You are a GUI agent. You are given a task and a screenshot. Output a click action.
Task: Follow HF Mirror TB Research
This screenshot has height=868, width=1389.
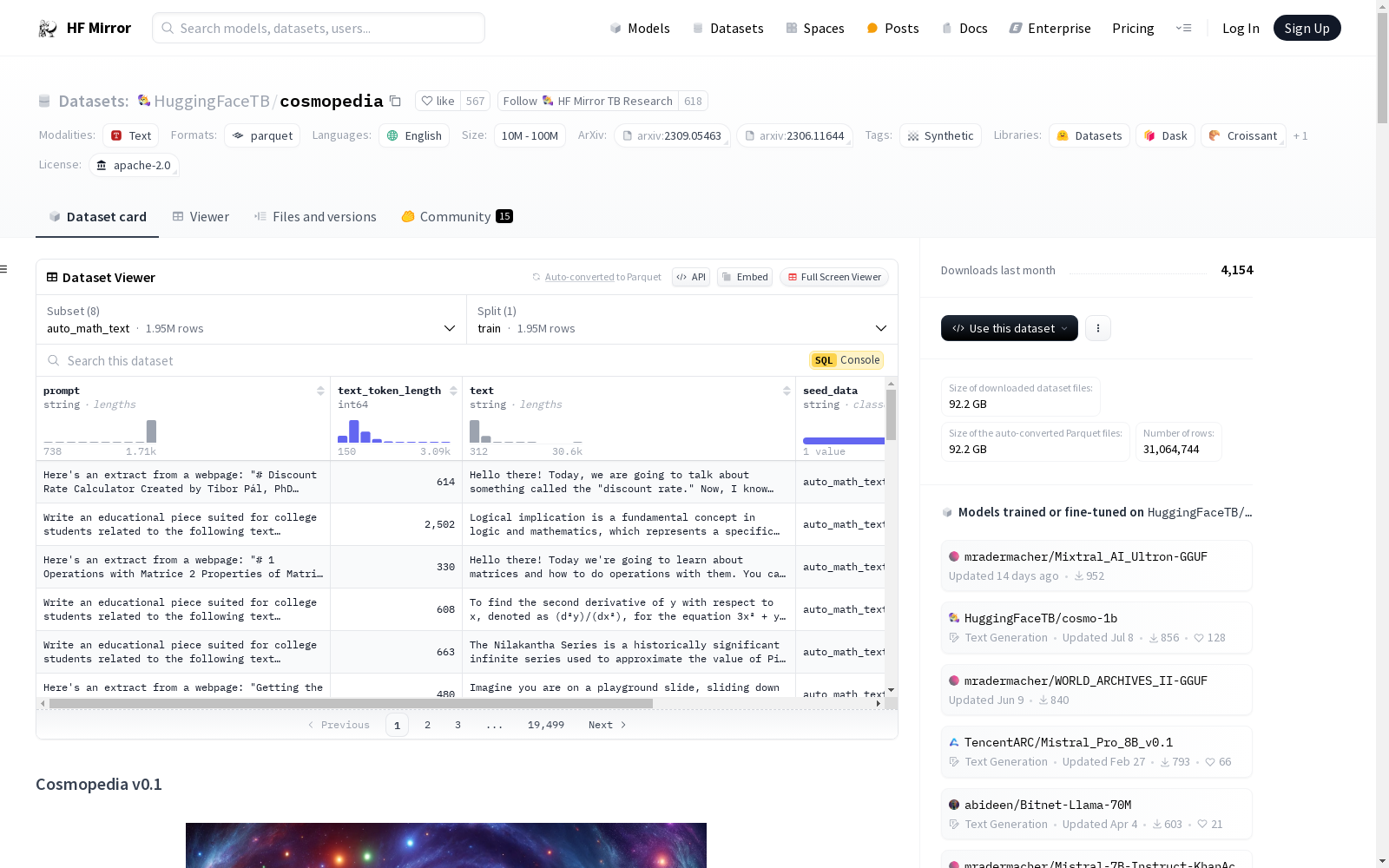[x=588, y=101]
